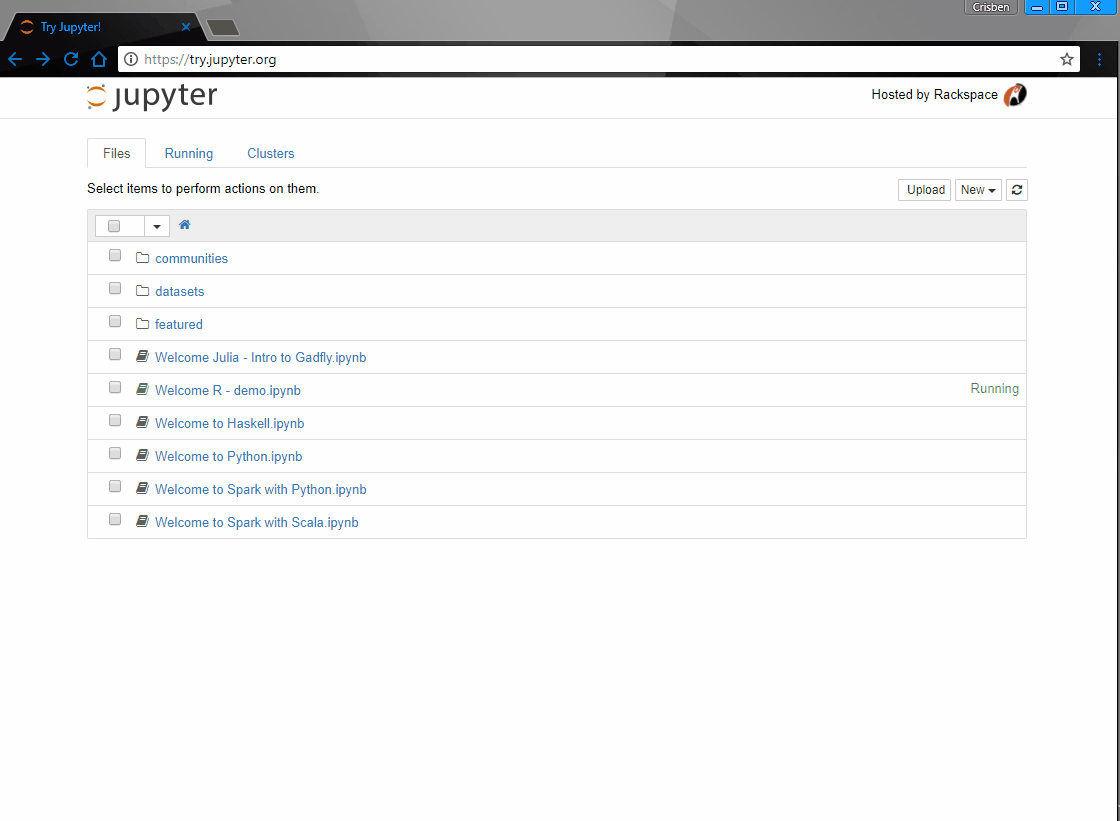View site information icon in address bar

pyautogui.click(x=131, y=59)
